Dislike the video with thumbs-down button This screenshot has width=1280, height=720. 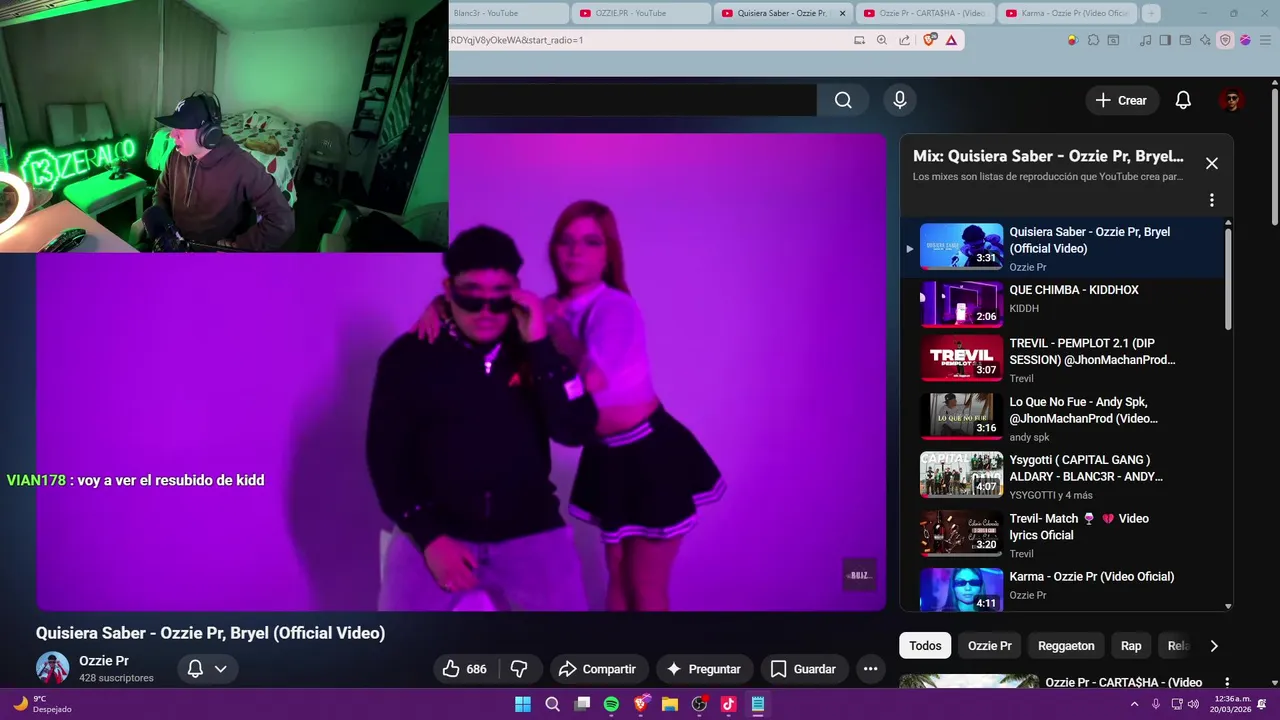[x=519, y=669]
